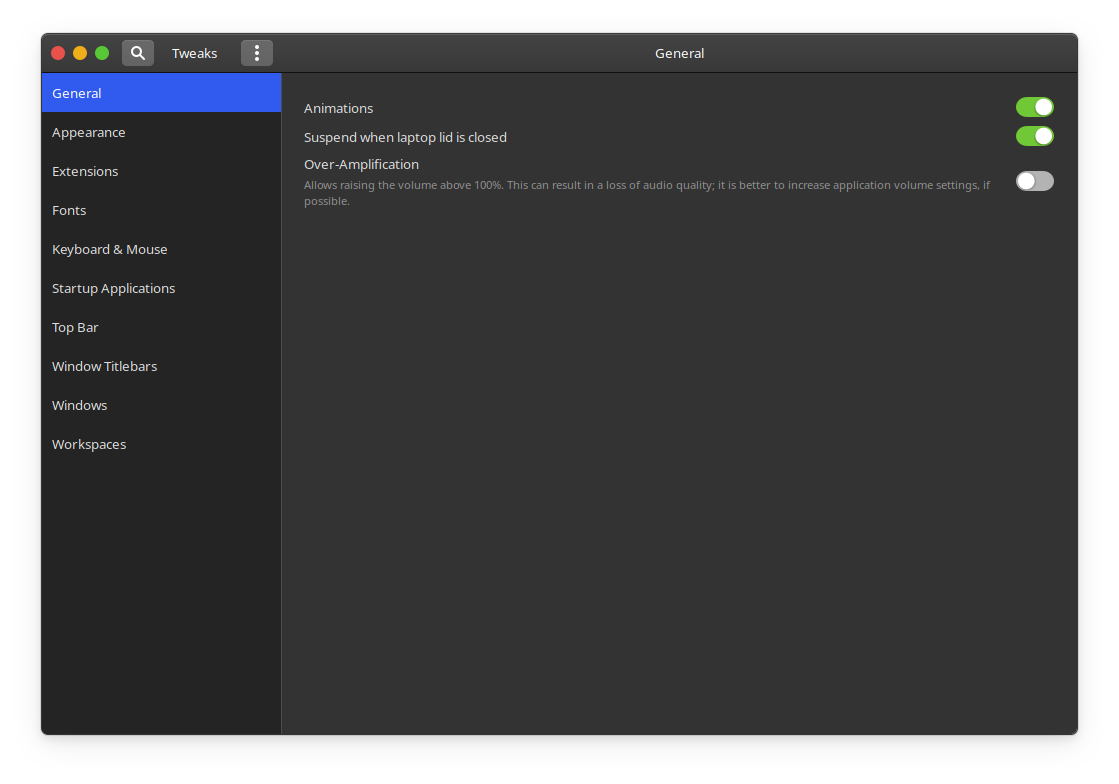Show Startup Applications settings

coord(161,288)
